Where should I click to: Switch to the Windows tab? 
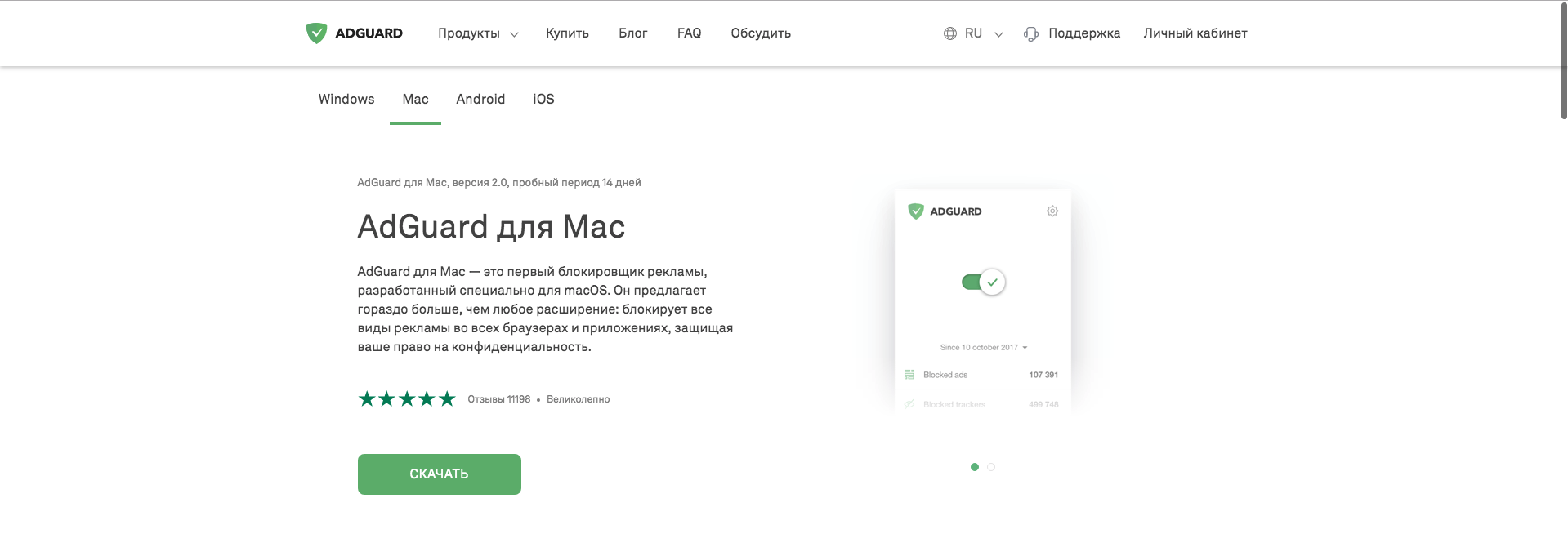pyautogui.click(x=346, y=99)
